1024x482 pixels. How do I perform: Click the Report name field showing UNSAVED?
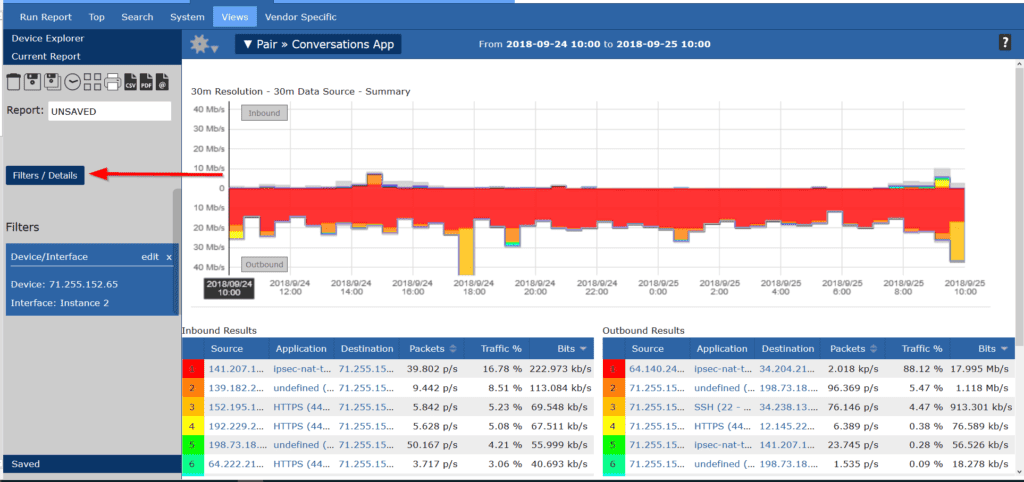[x=110, y=111]
